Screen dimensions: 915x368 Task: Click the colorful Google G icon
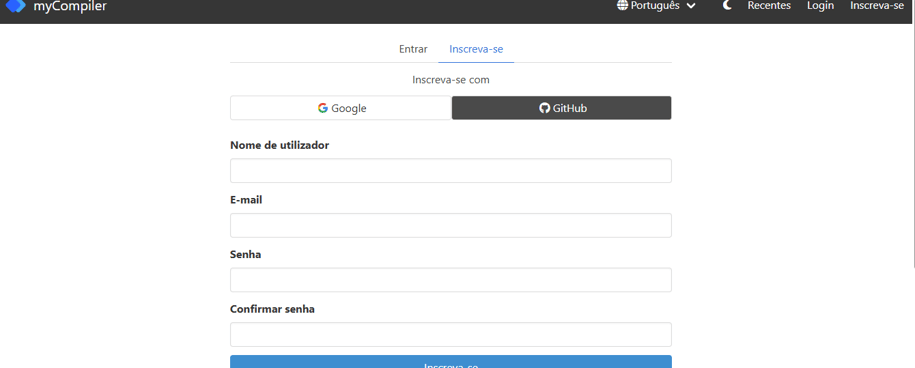(x=323, y=108)
